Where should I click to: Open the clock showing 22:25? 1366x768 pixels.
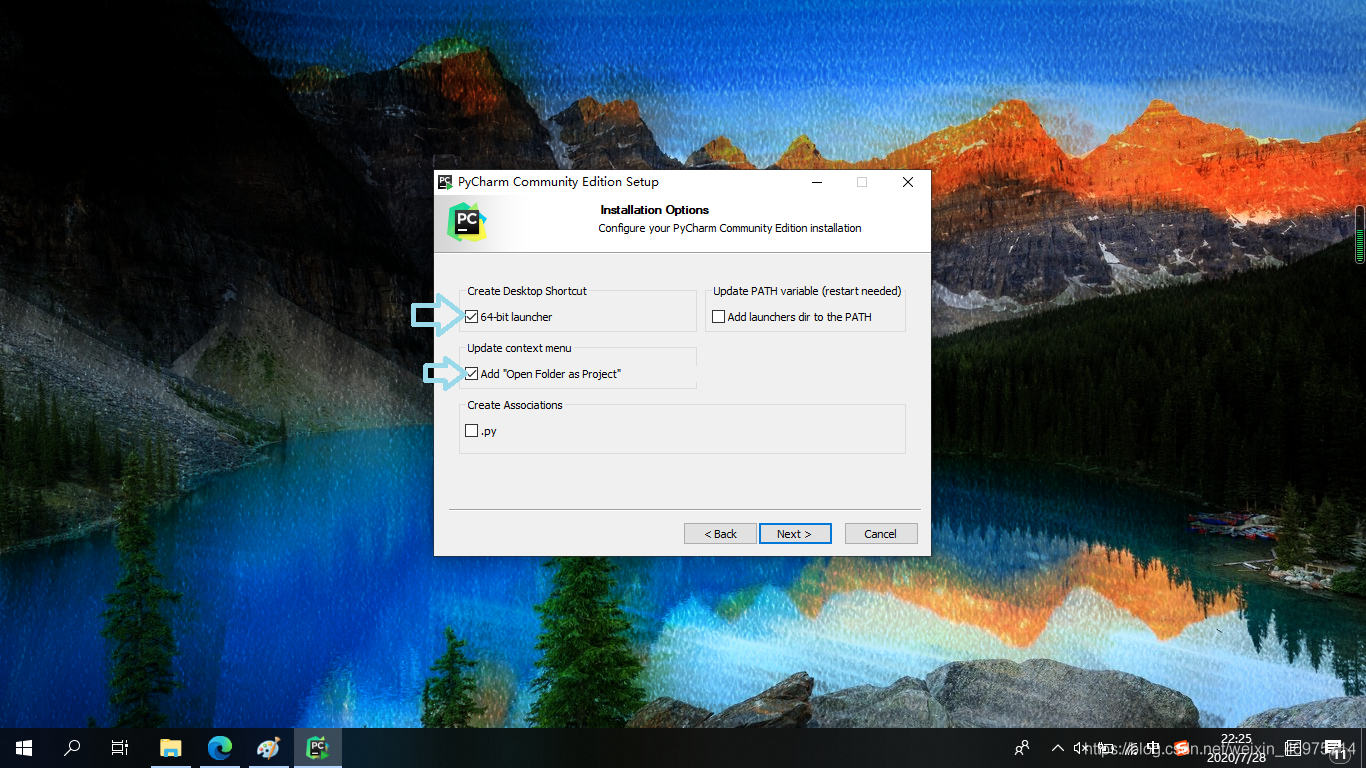tap(1236, 748)
